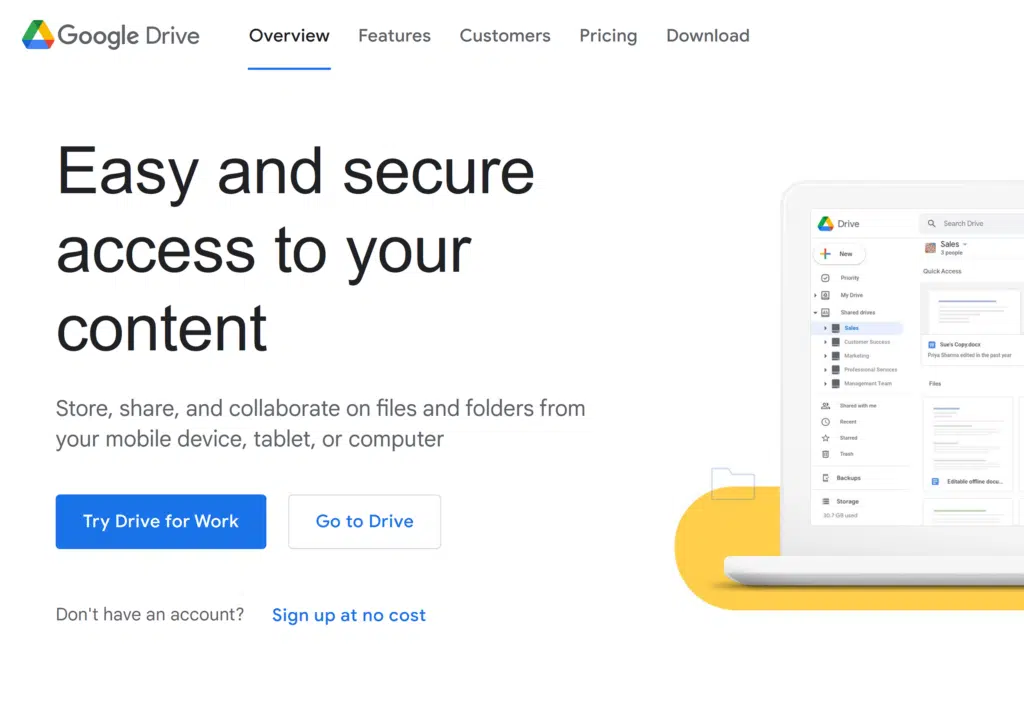Click the Starred star icon
The width and height of the screenshot is (1024, 716).
pyautogui.click(x=825, y=438)
